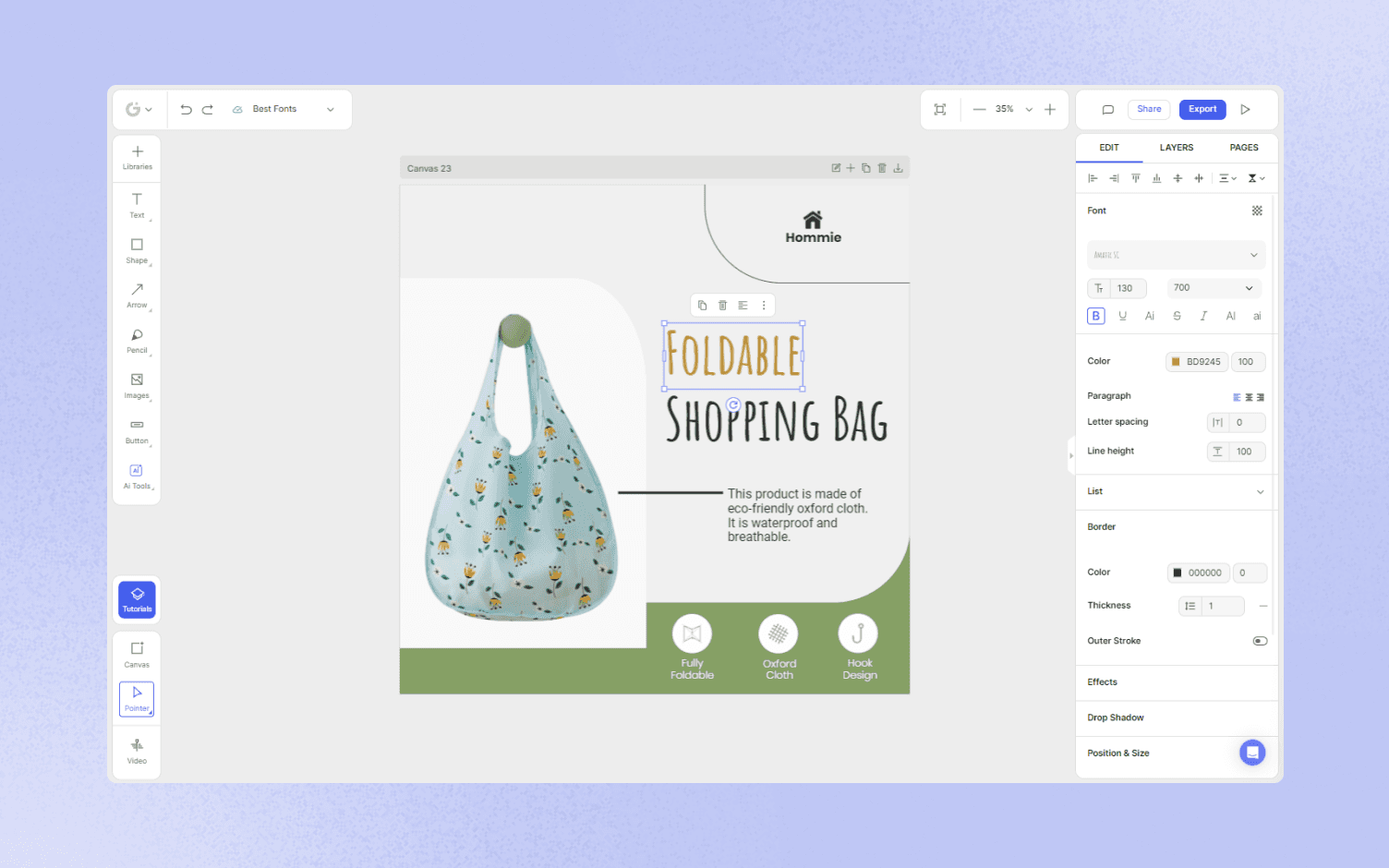The image size is (1389, 868).
Task: Zoom out with the minus button
Action: point(979,109)
